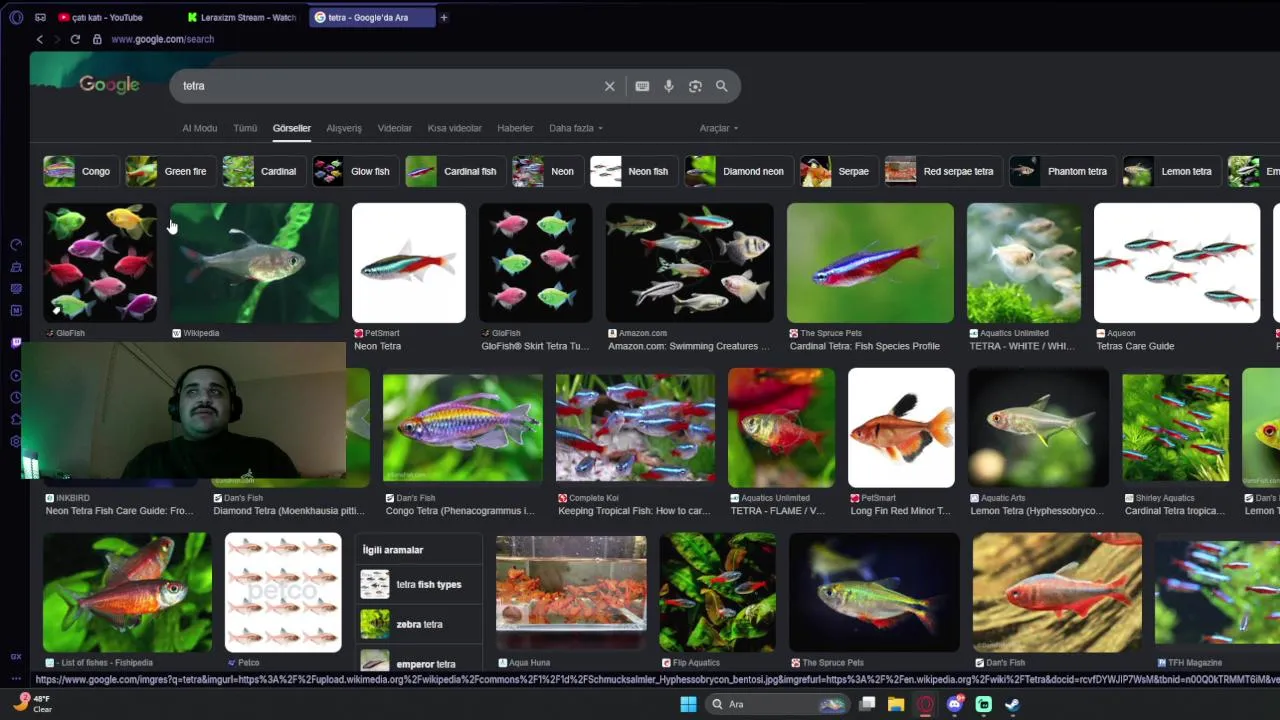Screen dimensions: 1280x720
Task: Open the settings gear in Opera sidebar
Action: pyautogui.click(x=16, y=441)
